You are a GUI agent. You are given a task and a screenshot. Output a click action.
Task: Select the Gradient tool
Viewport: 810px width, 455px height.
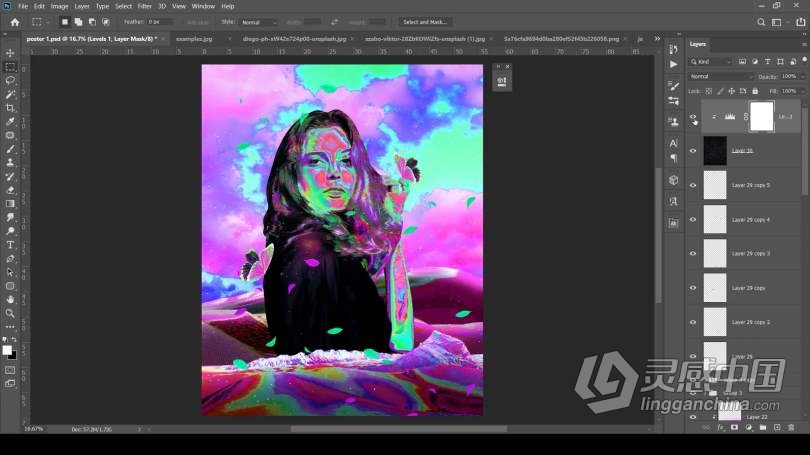pyautogui.click(x=10, y=203)
